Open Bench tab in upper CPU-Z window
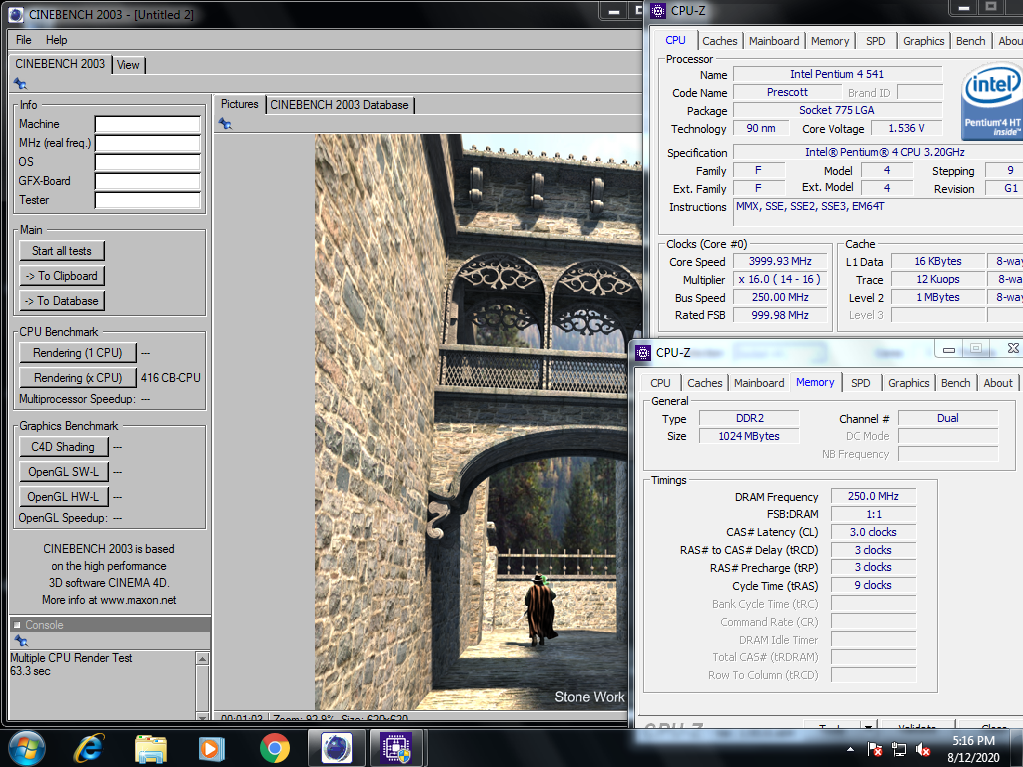Image resolution: width=1023 pixels, height=767 pixels. 970,41
